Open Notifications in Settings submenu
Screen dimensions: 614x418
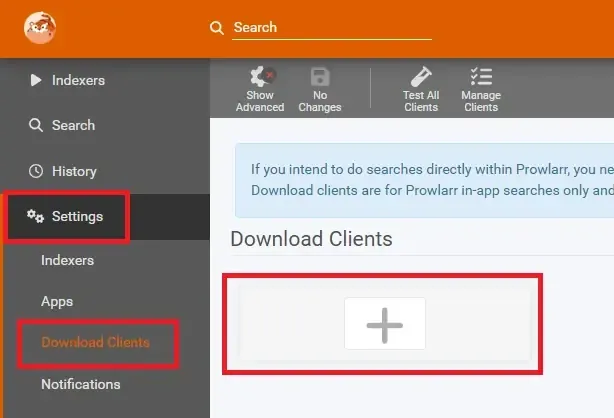(80, 384)
